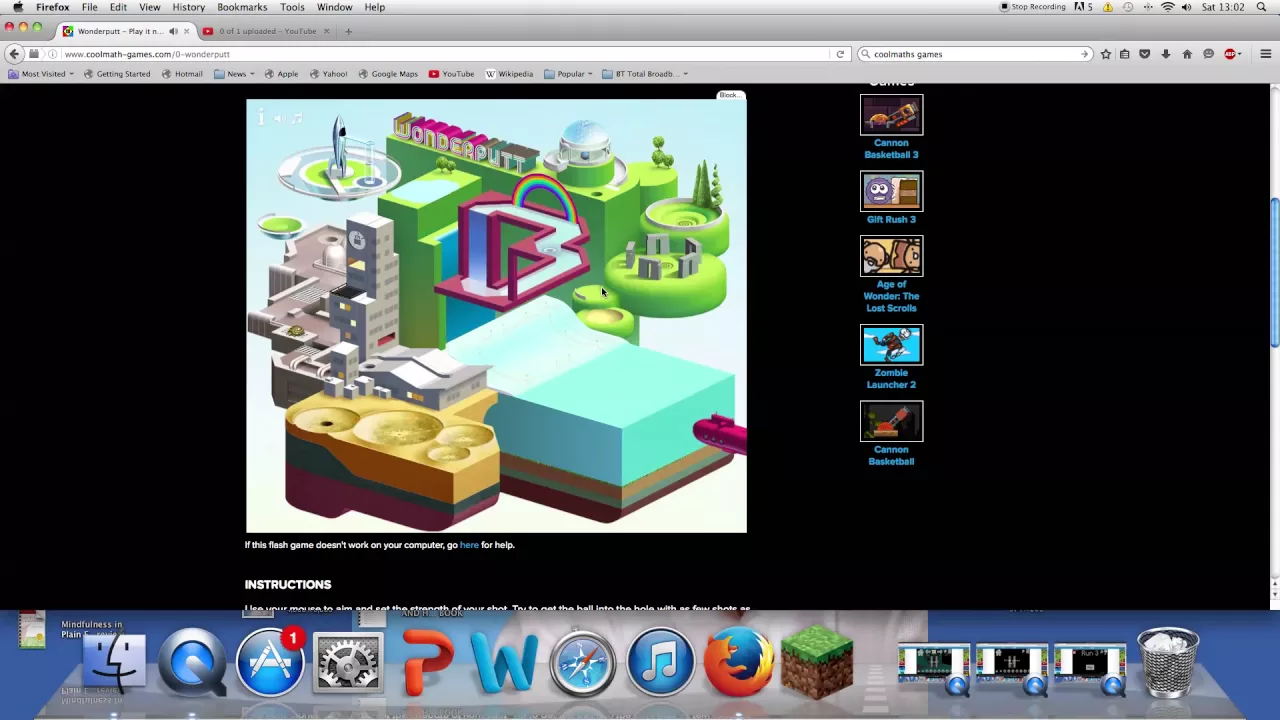Open the Bookmarks menu
The image size is (1280, 720).
[242, 7]
